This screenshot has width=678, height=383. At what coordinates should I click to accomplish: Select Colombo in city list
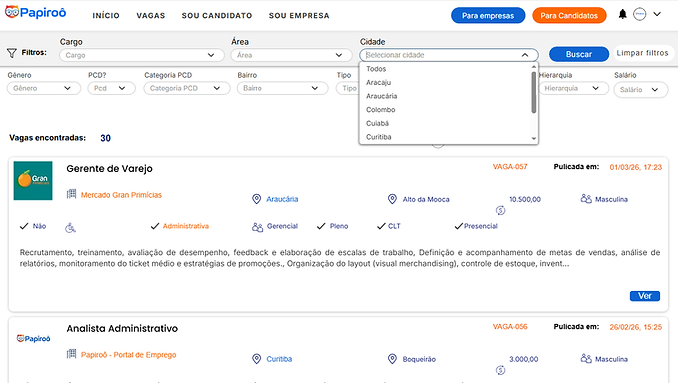(445, 109)
